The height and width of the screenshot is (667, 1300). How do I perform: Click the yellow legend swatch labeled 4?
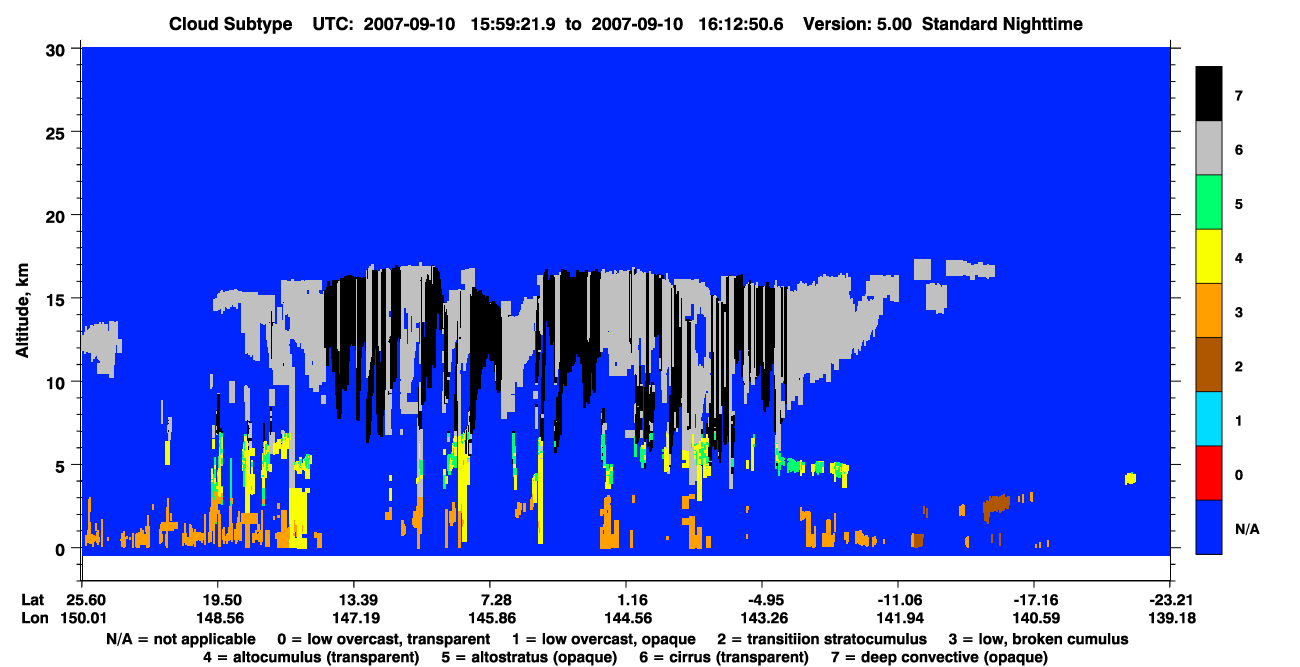(x=1209, y=256)
